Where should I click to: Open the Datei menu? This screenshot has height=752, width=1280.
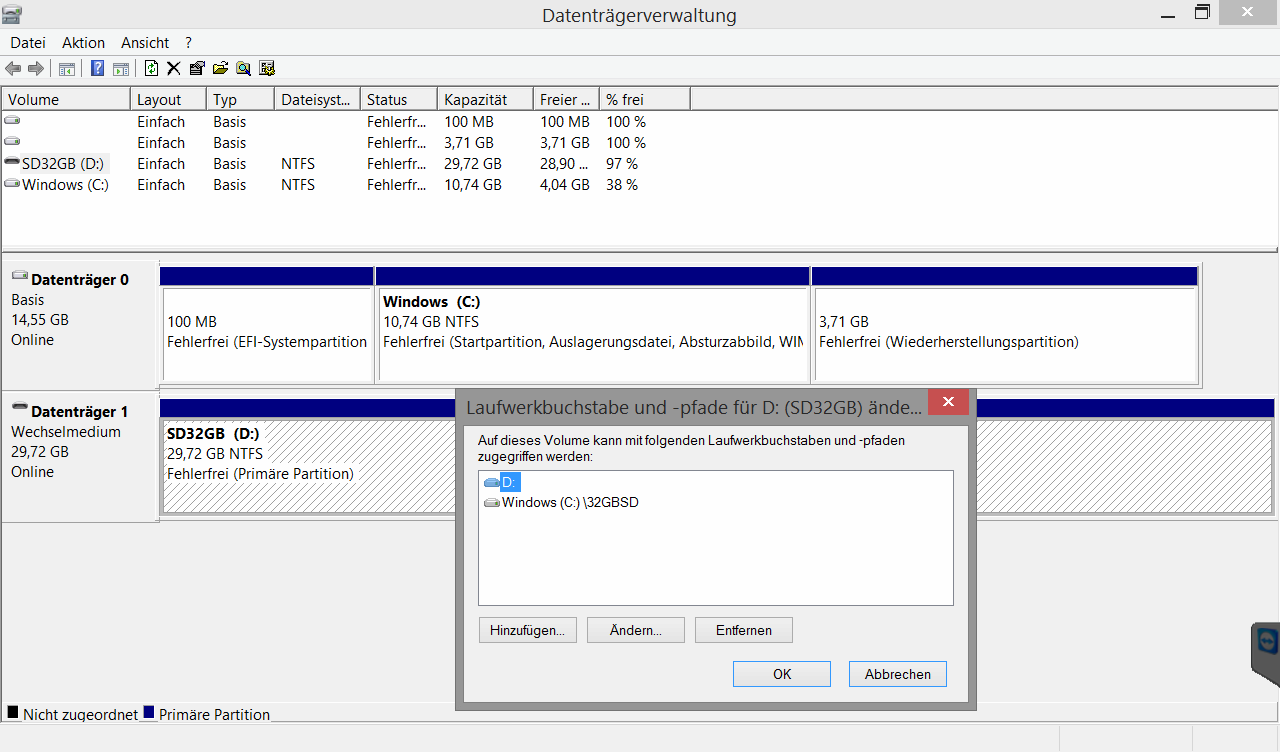pyautogui.click(x=28, y=42)
